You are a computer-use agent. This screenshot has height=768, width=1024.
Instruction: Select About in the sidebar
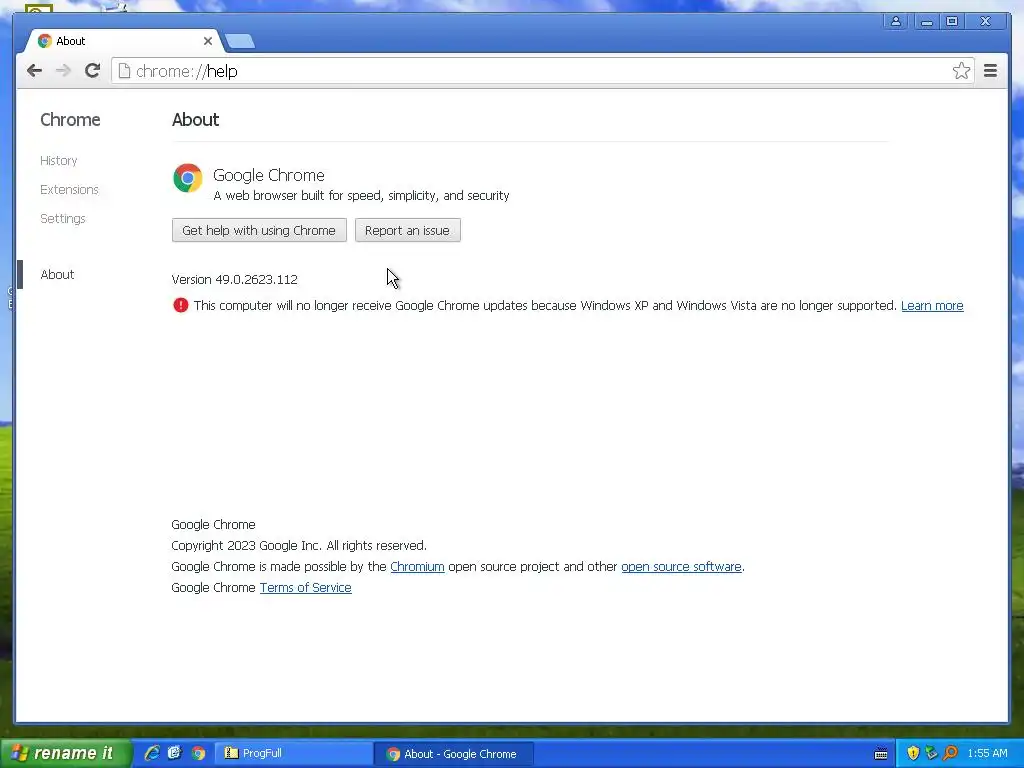[57, 274]
